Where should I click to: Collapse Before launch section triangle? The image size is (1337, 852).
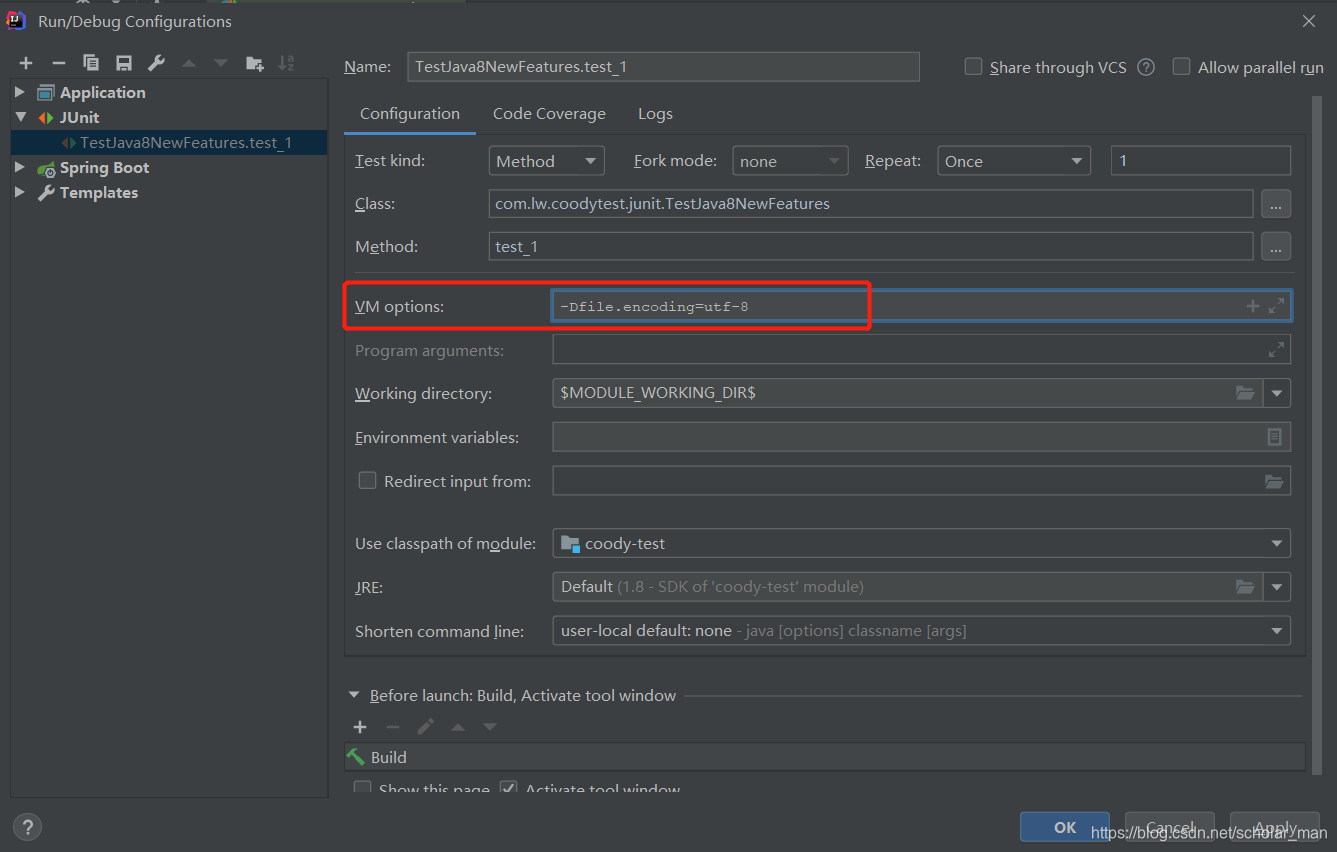coord(354,695)
